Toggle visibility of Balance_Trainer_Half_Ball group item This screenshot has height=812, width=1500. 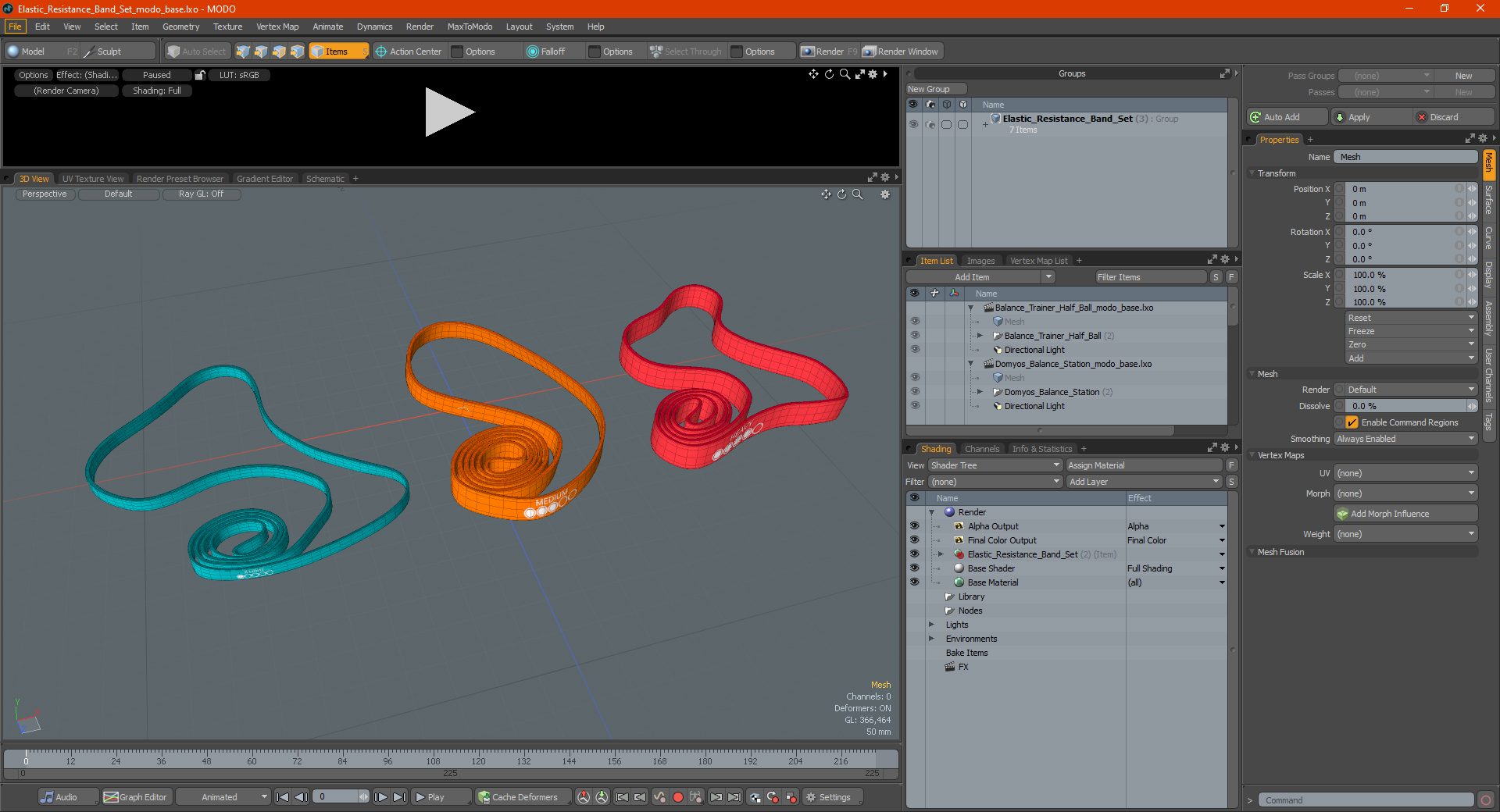click(915, 336)
